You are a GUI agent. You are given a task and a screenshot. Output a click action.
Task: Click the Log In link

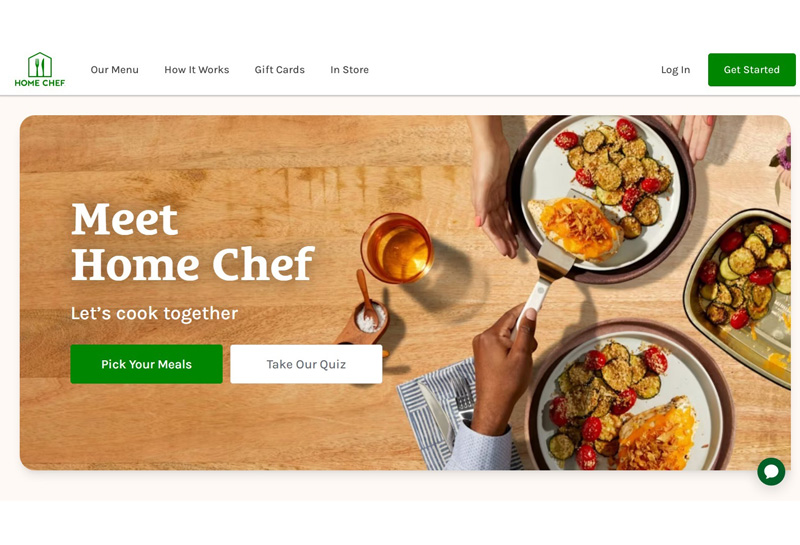pos(676,70)
